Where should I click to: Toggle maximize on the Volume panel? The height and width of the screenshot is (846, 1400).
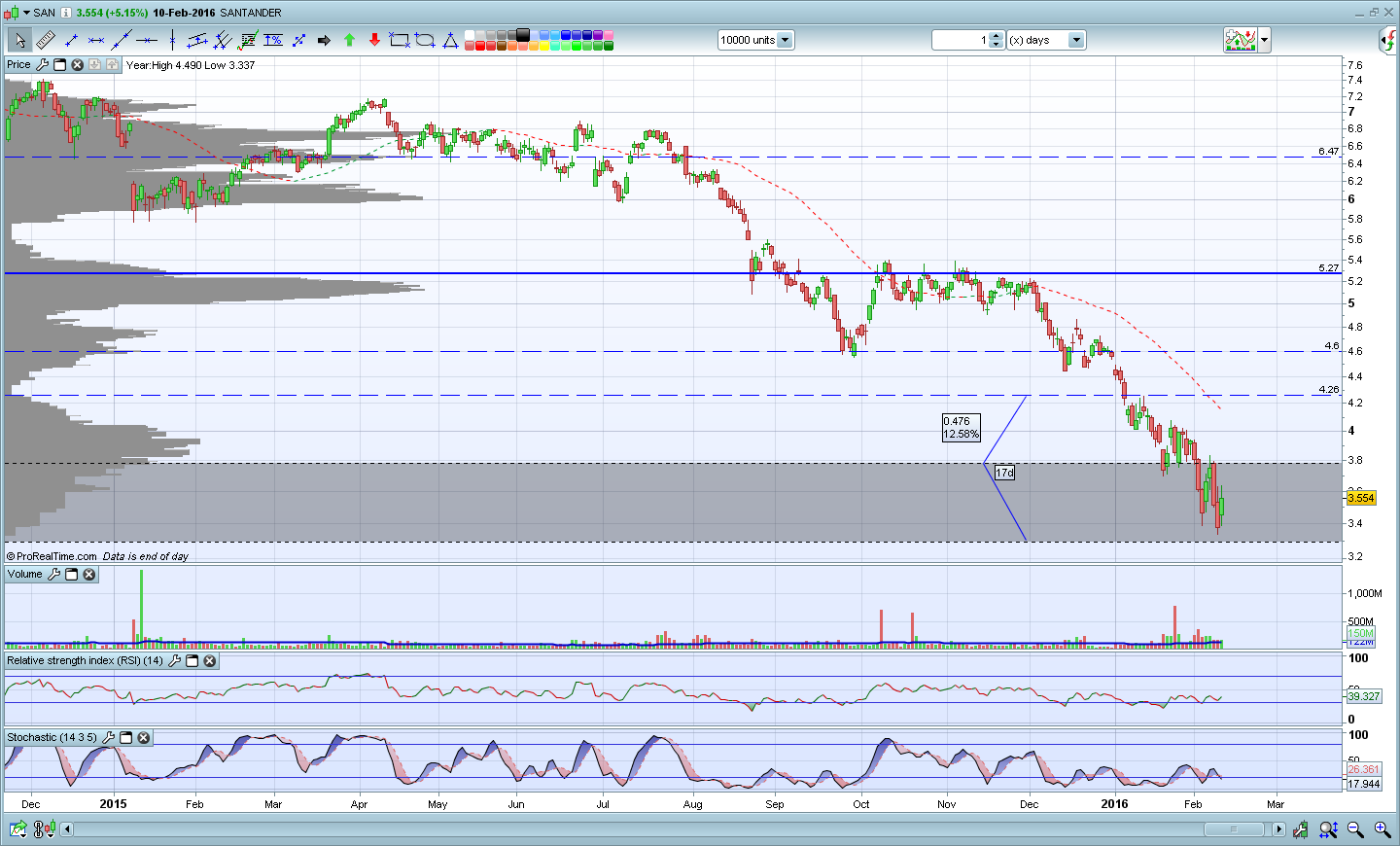(x=71, y=574)
